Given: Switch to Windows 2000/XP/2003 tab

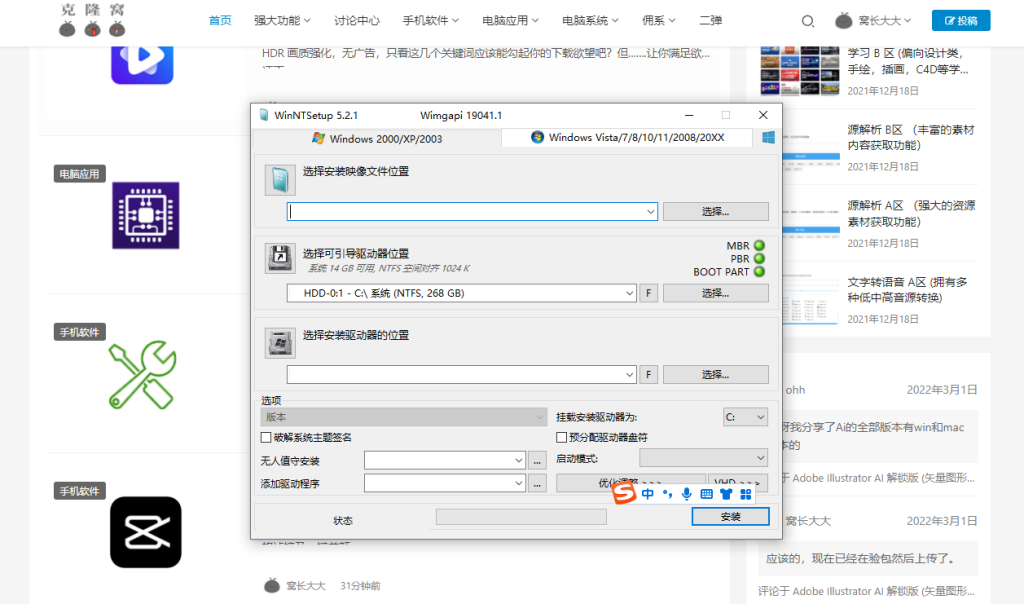Looking at the screenshot, I should (377, 138).
